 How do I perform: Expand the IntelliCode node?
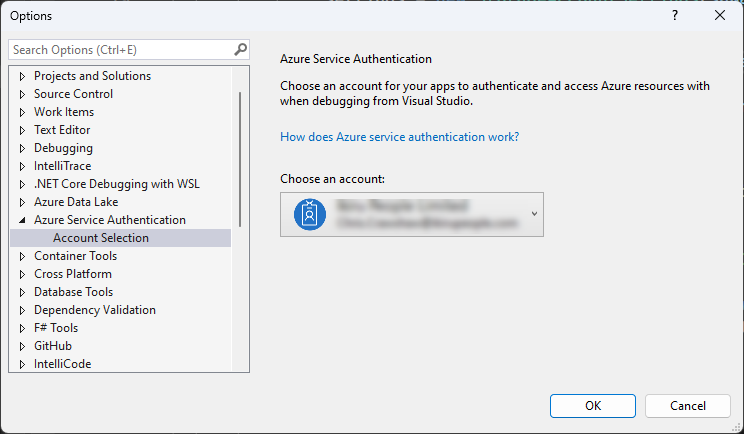[22, 364]
